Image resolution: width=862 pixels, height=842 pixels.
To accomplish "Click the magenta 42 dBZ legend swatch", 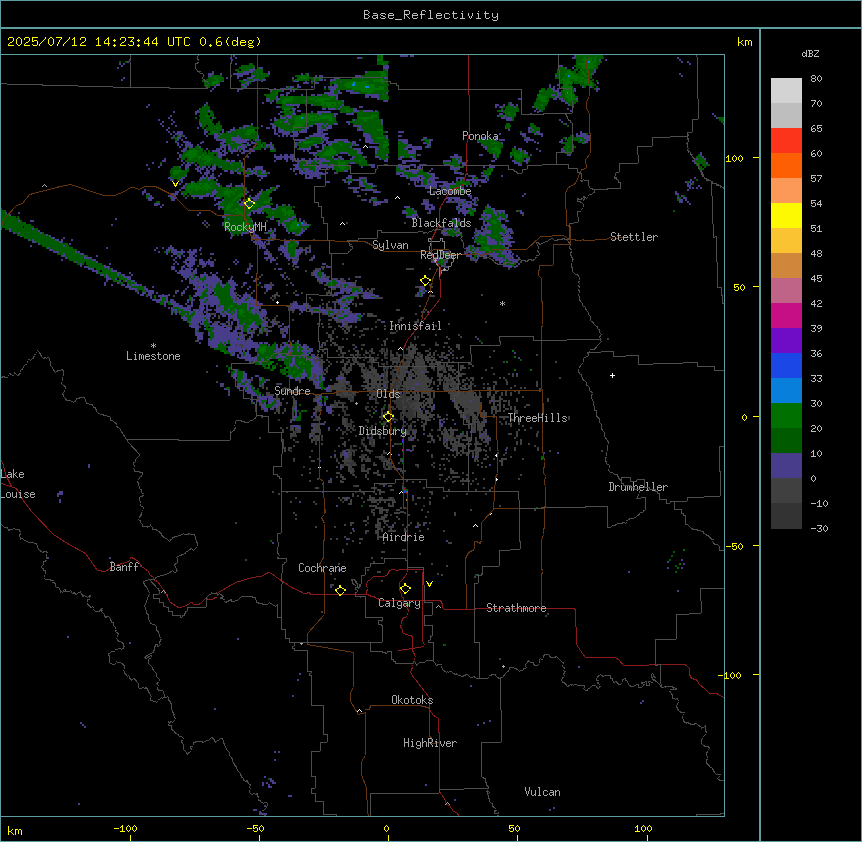I will pos(786,315).
